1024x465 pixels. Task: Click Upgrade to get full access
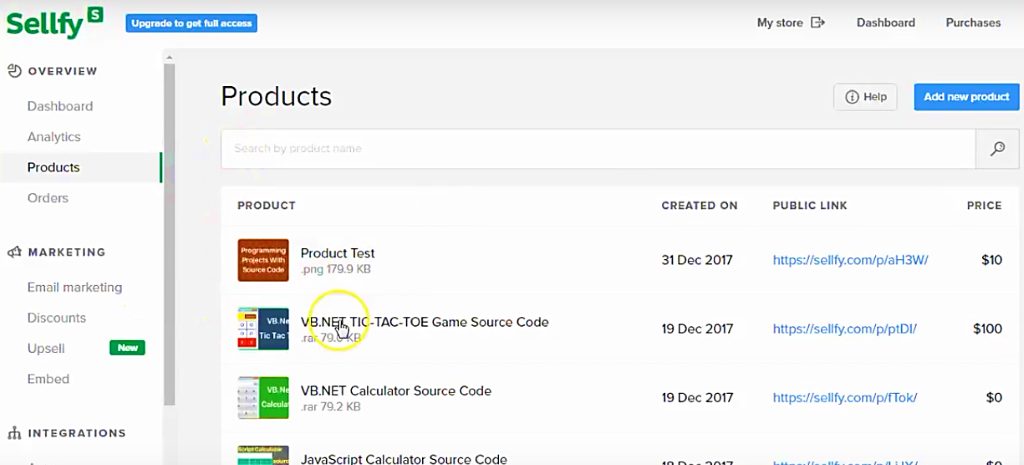[191, 23]
